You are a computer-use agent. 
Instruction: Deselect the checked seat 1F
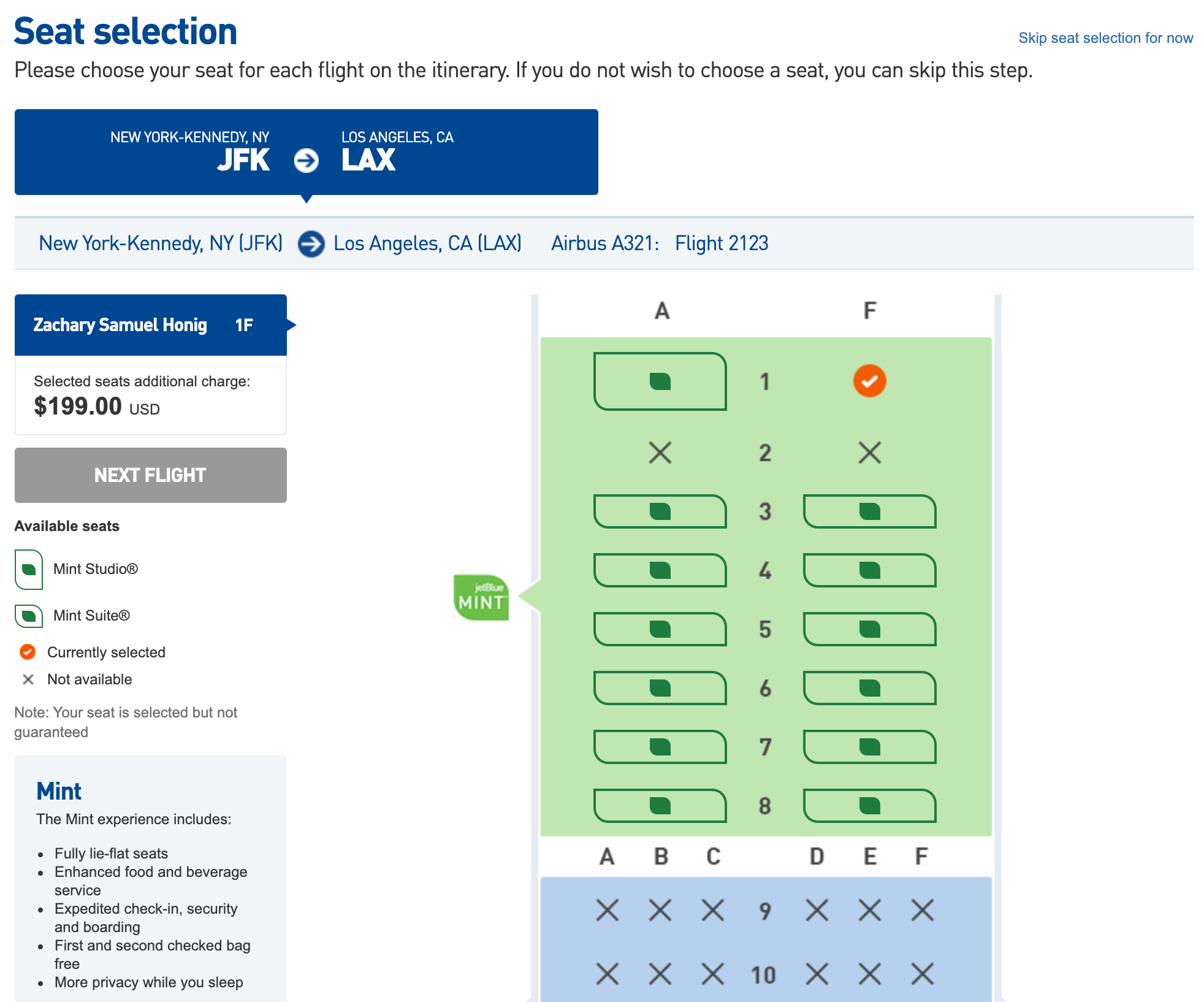pos(869,381)
